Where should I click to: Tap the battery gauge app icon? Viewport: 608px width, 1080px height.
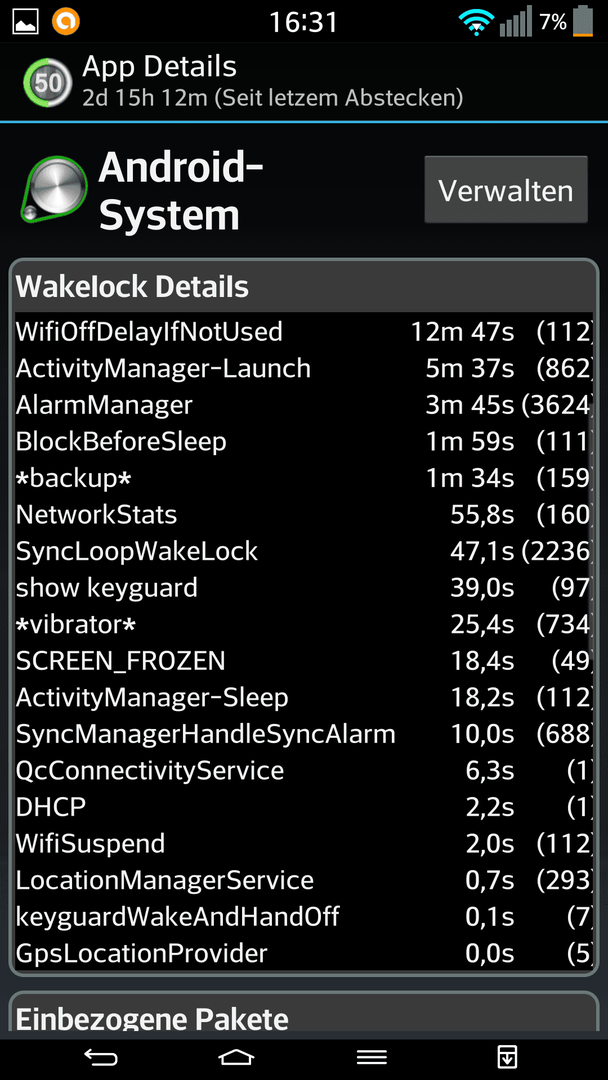[x=48, y=83]
